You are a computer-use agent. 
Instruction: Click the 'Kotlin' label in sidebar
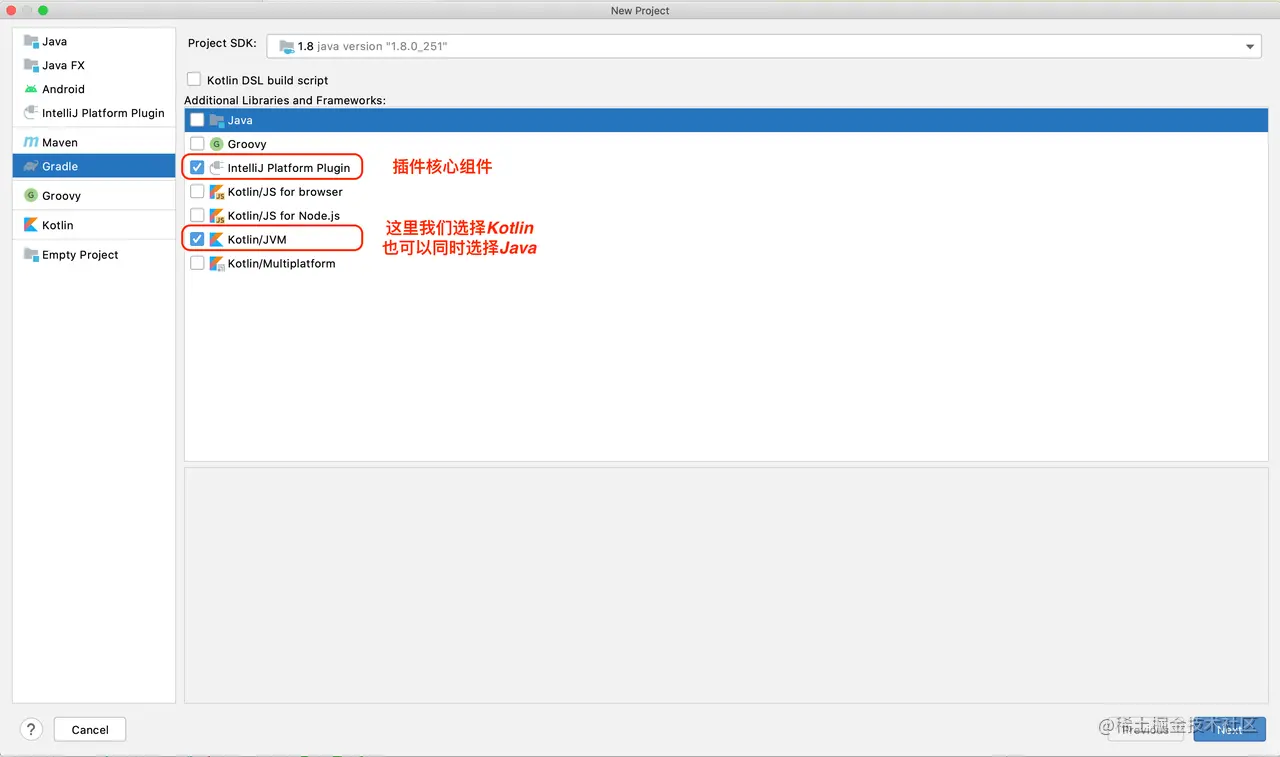click(x=58, y=225)
